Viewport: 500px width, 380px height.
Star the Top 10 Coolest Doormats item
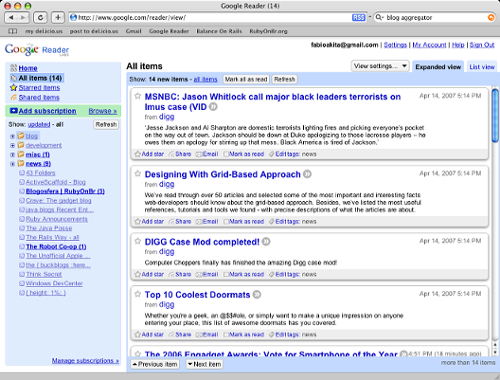point(138,294)
